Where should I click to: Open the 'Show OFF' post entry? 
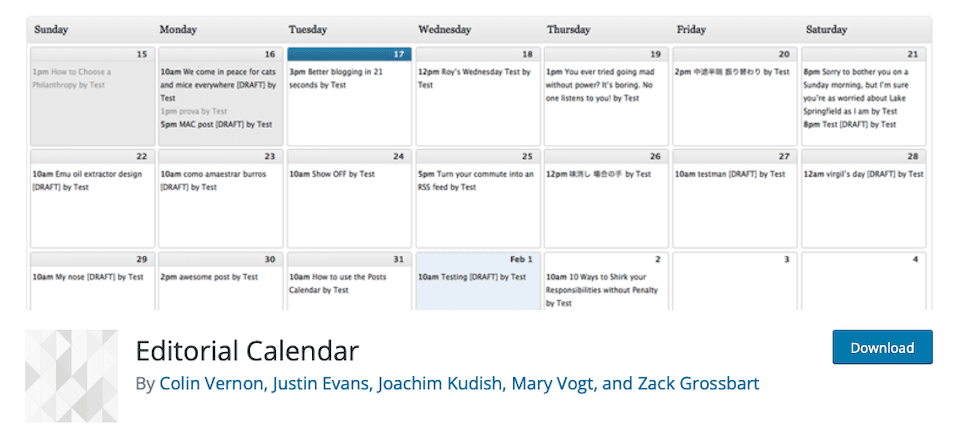[332, 174]
